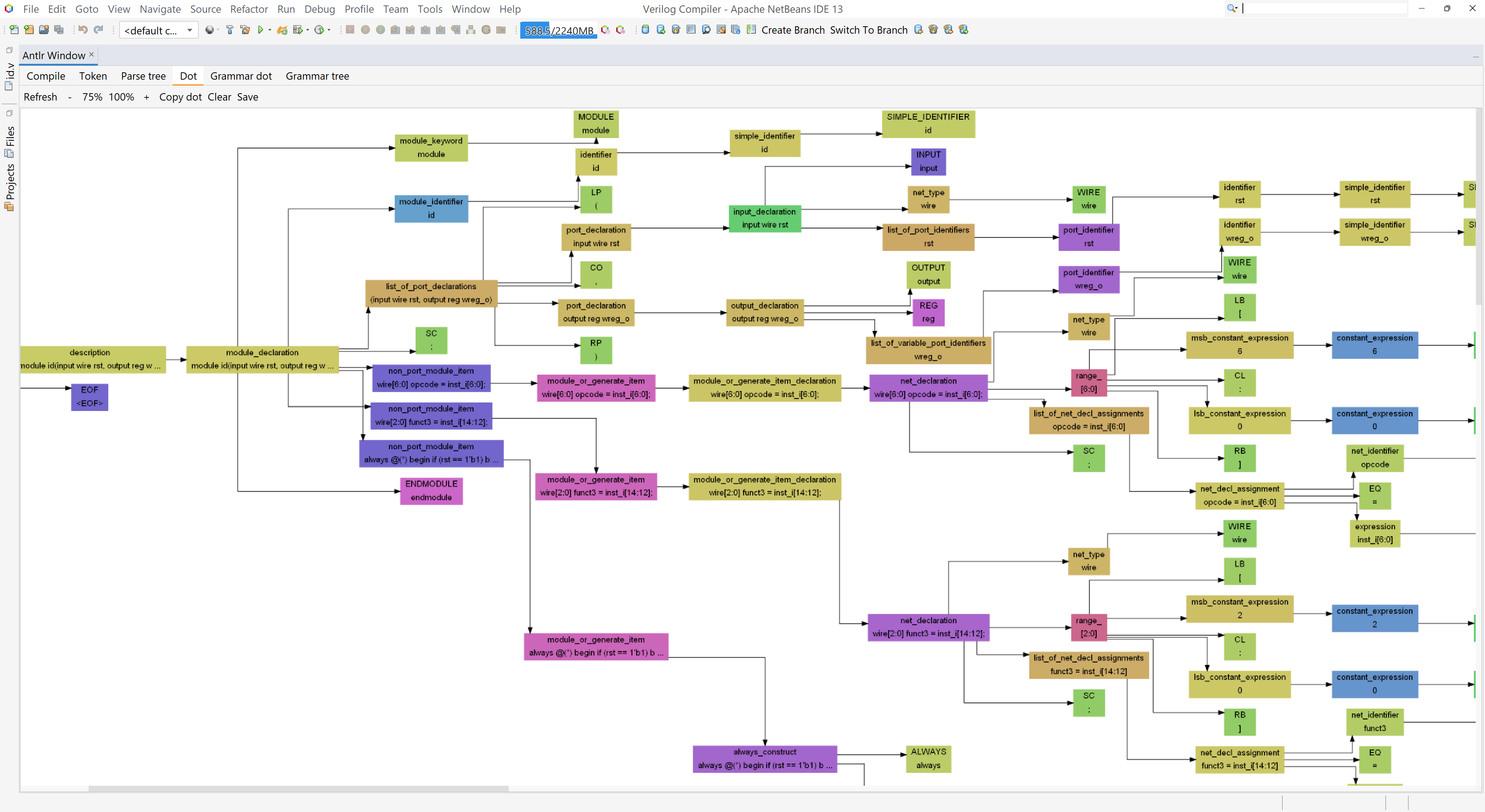Image resolution: width=1485 pixels, height=812 pixels.
Task: Set zoom to 75%
Action: pyautogui.click(x=92, y=97)
